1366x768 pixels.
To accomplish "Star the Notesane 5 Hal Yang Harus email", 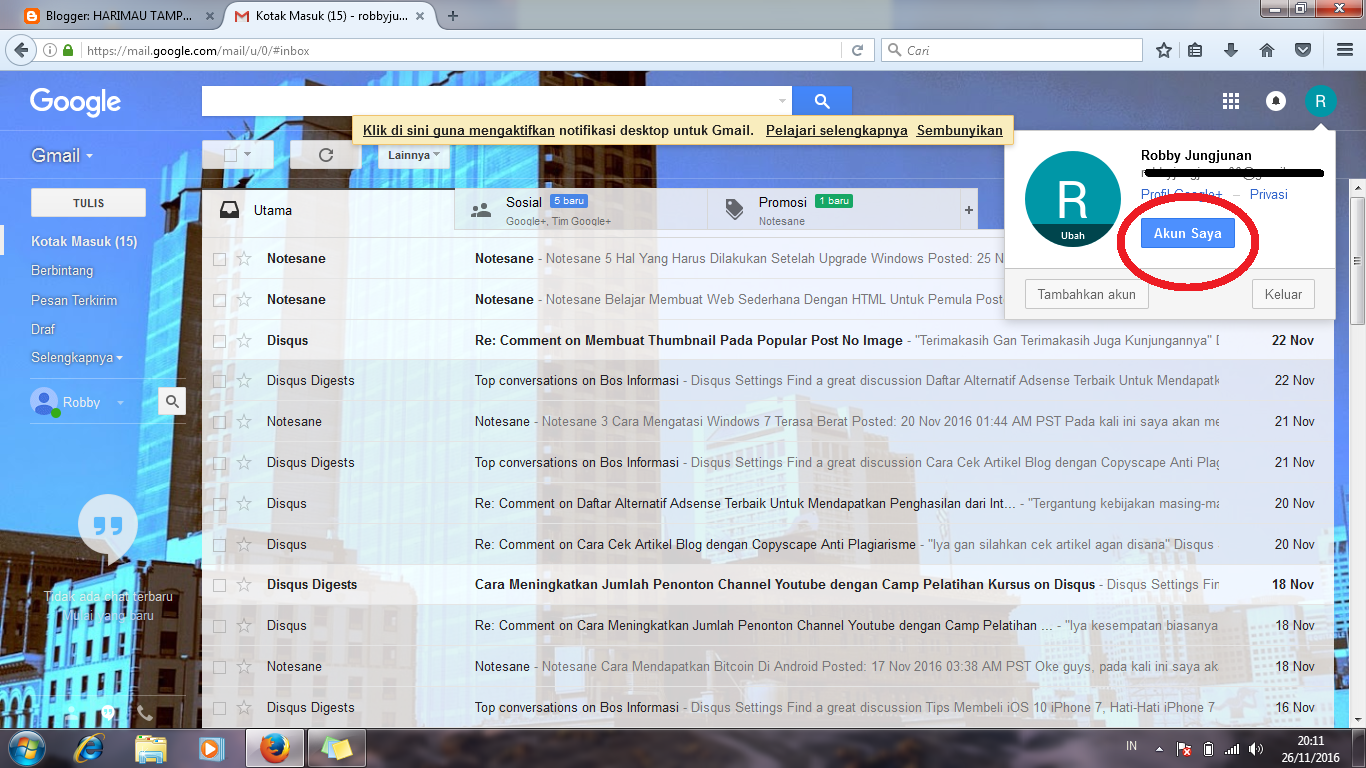I will tap(243, 259).
